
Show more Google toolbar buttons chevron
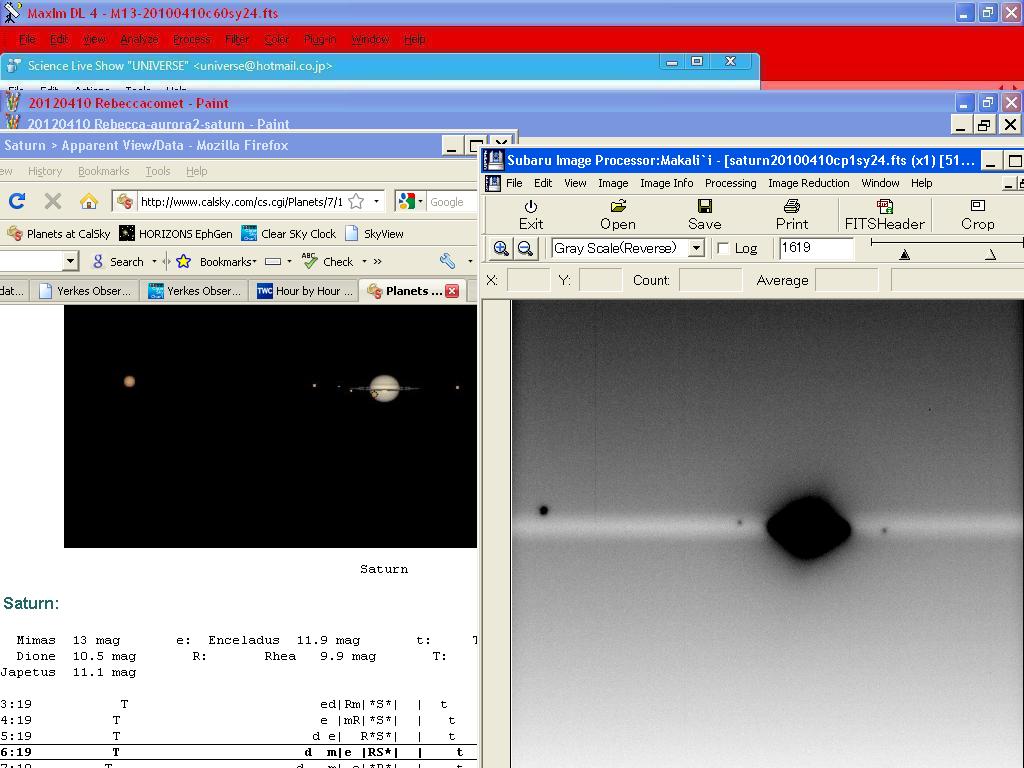(377, 261)
